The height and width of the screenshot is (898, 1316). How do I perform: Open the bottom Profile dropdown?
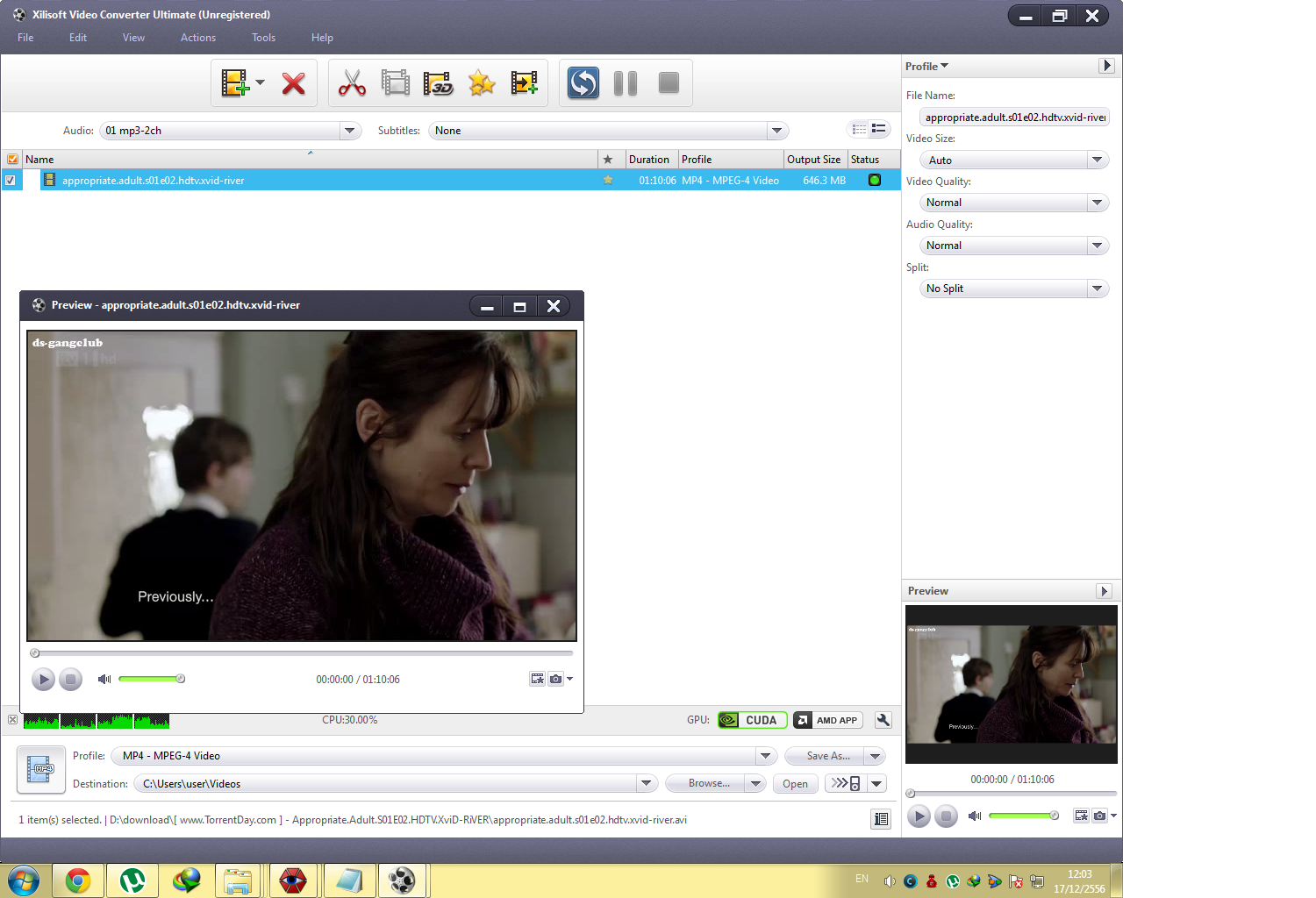coord(766,756)
